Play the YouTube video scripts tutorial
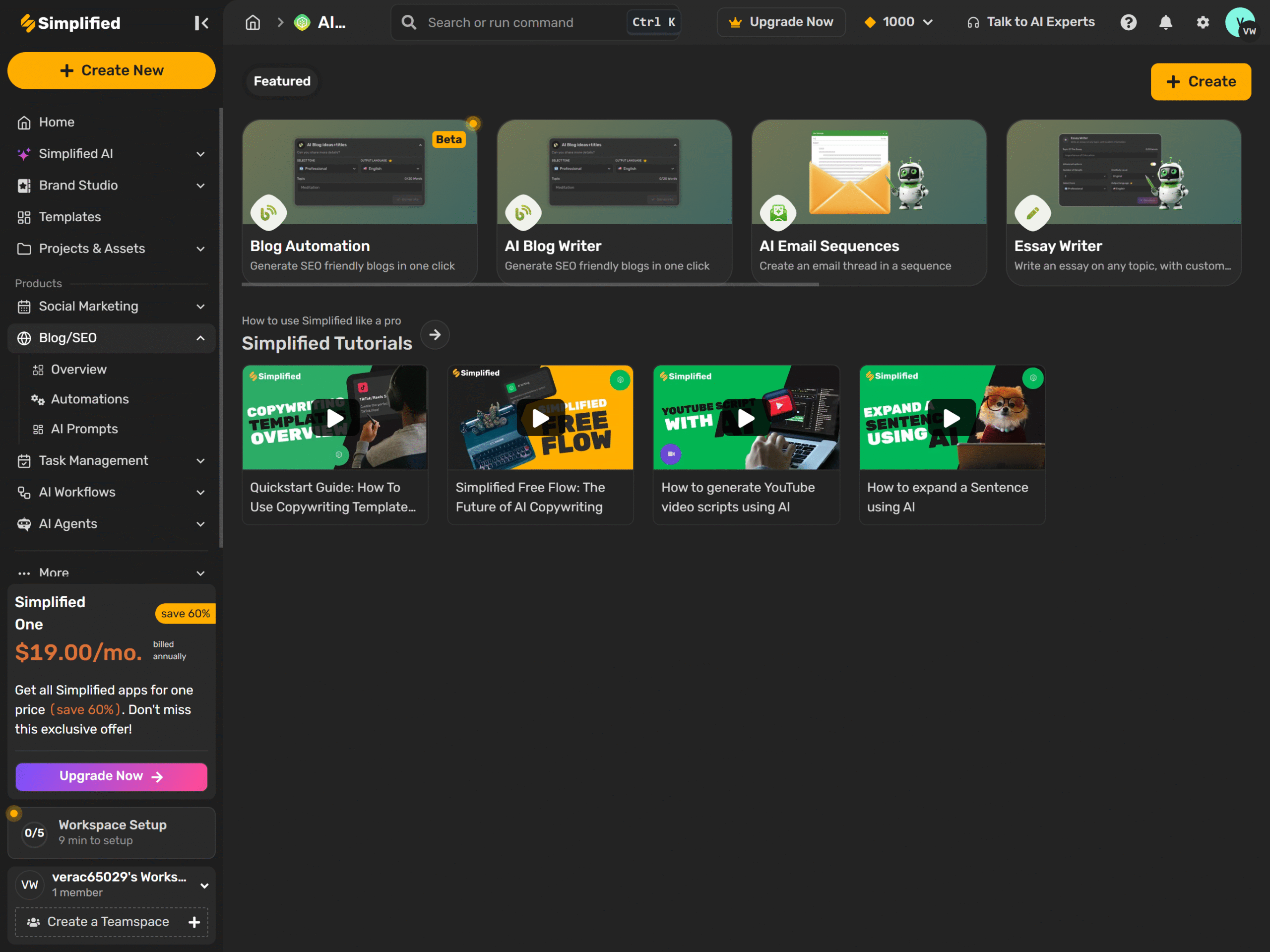Image resolution: width=1270 pixels, height=952 pixels. pos(745,417)
